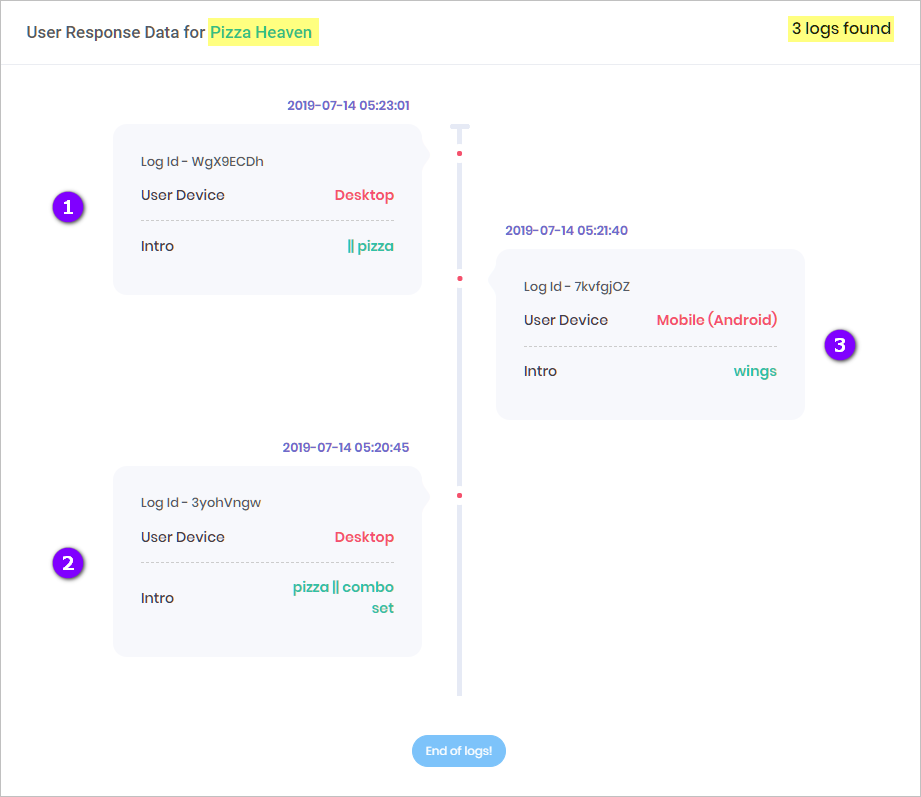Click Intro label in WgX9ECDh card
Image resolution: width=921 pixels, height=797 pixels.
[157, 246]
